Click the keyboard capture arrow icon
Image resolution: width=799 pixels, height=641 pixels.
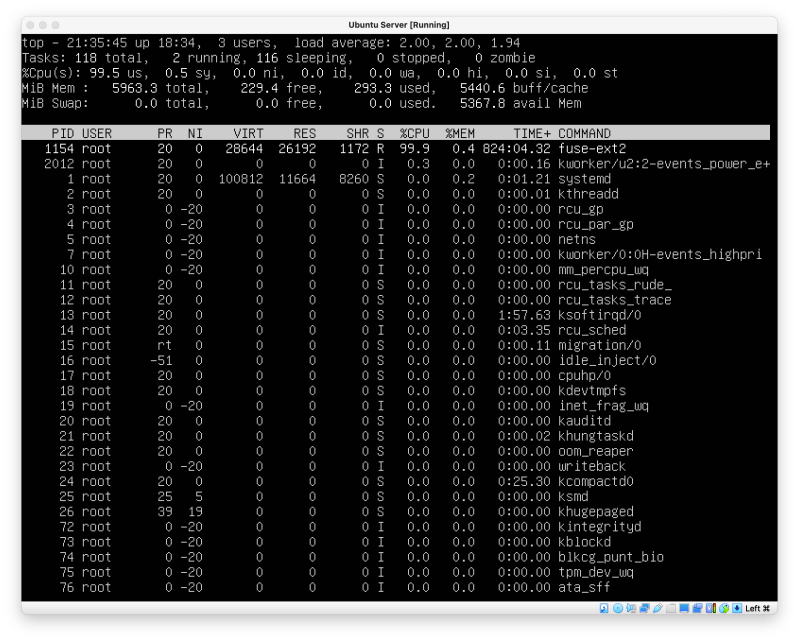coord(737,608)
